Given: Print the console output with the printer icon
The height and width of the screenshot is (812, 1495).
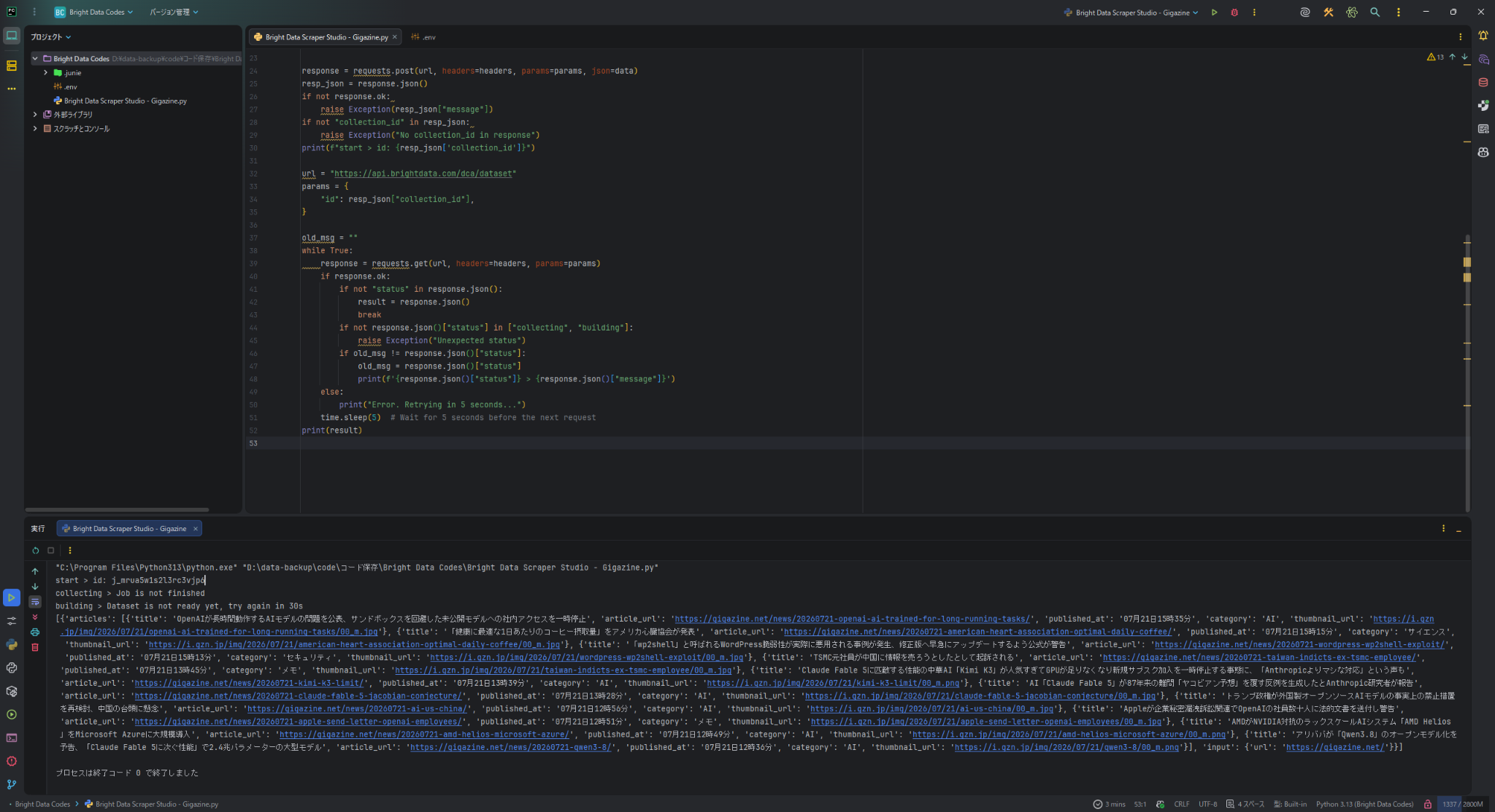Looking at the screenshot, I should click(x=35, y=632).
